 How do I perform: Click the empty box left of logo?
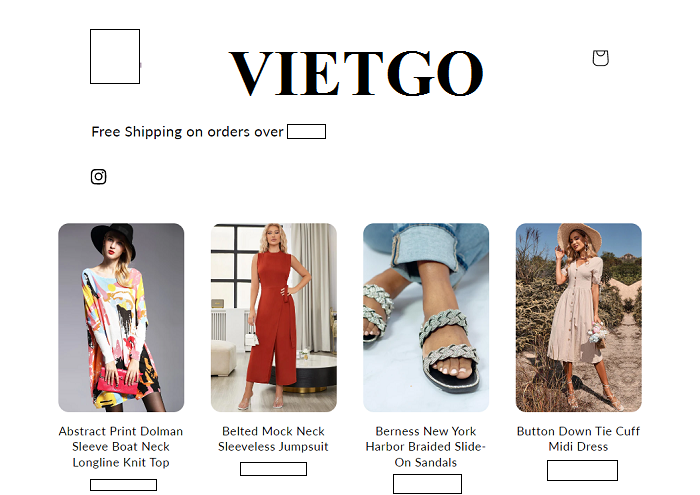115,57
